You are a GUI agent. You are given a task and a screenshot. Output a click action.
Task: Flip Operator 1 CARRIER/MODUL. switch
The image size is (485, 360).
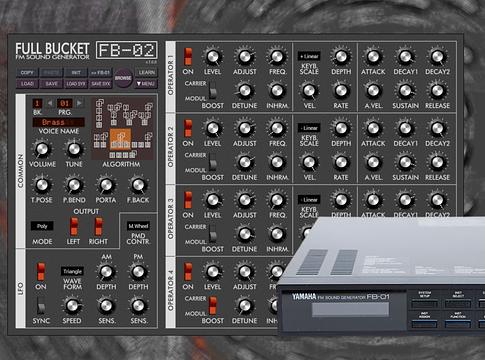[x=213, y=91]
